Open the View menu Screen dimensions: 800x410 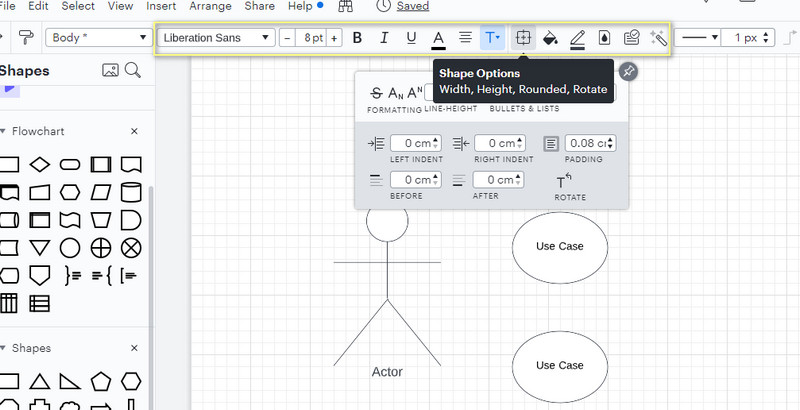120,6
